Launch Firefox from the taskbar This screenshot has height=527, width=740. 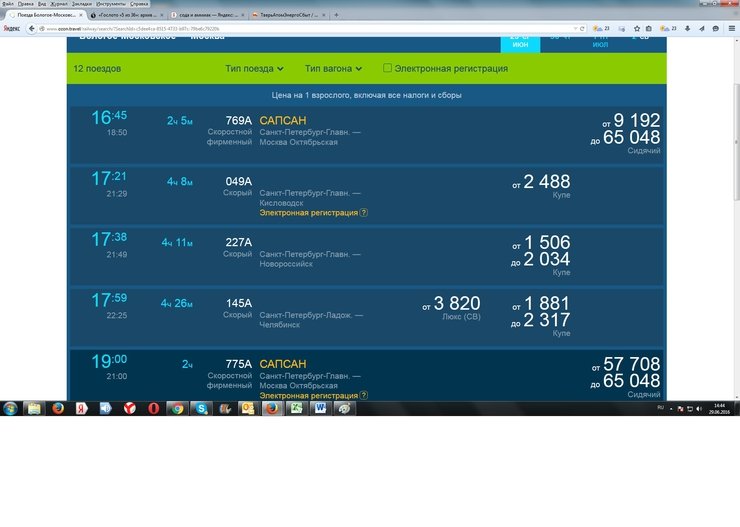pos(57,408)
